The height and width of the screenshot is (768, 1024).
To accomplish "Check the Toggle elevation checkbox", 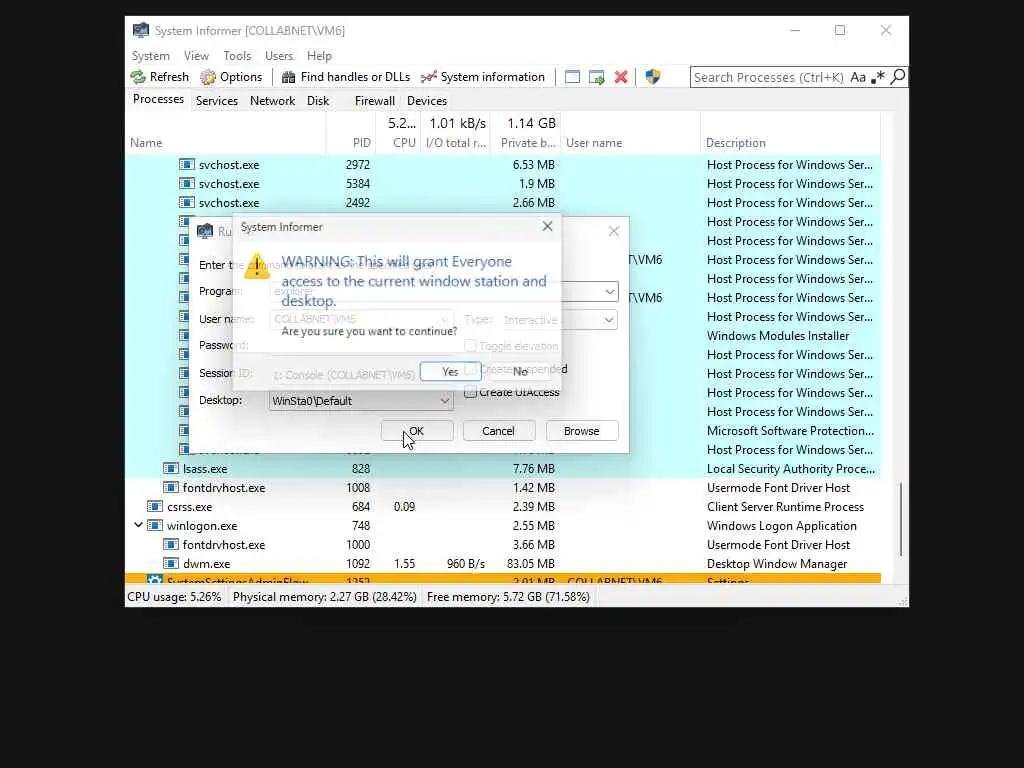I will coord(470,345).
